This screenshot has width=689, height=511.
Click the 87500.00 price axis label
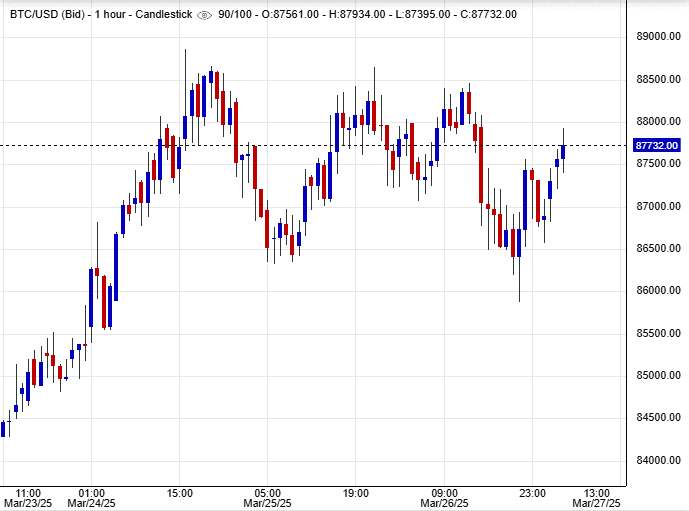pos(658,163)
